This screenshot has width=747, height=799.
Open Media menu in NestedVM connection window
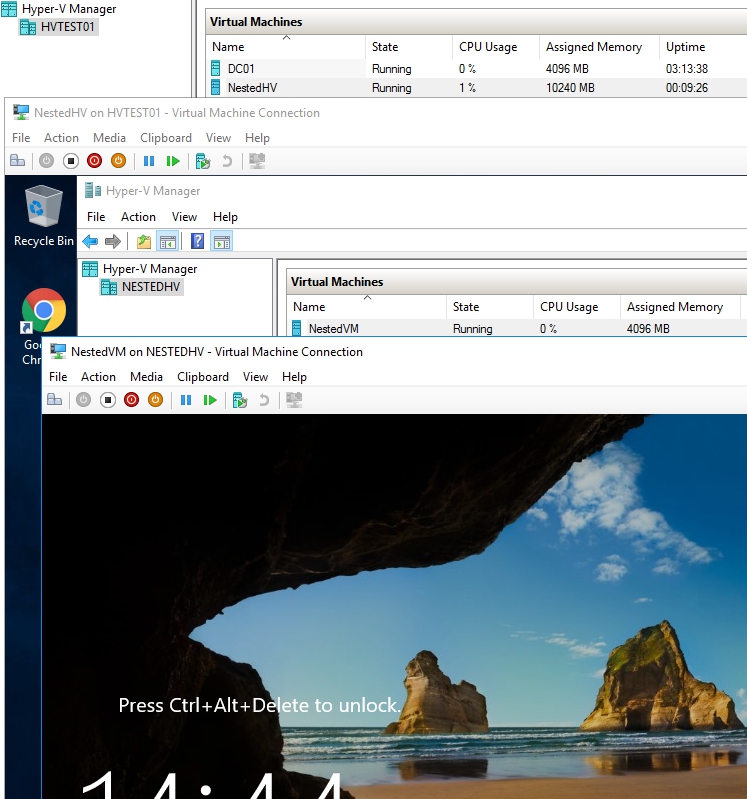point(146,377)
